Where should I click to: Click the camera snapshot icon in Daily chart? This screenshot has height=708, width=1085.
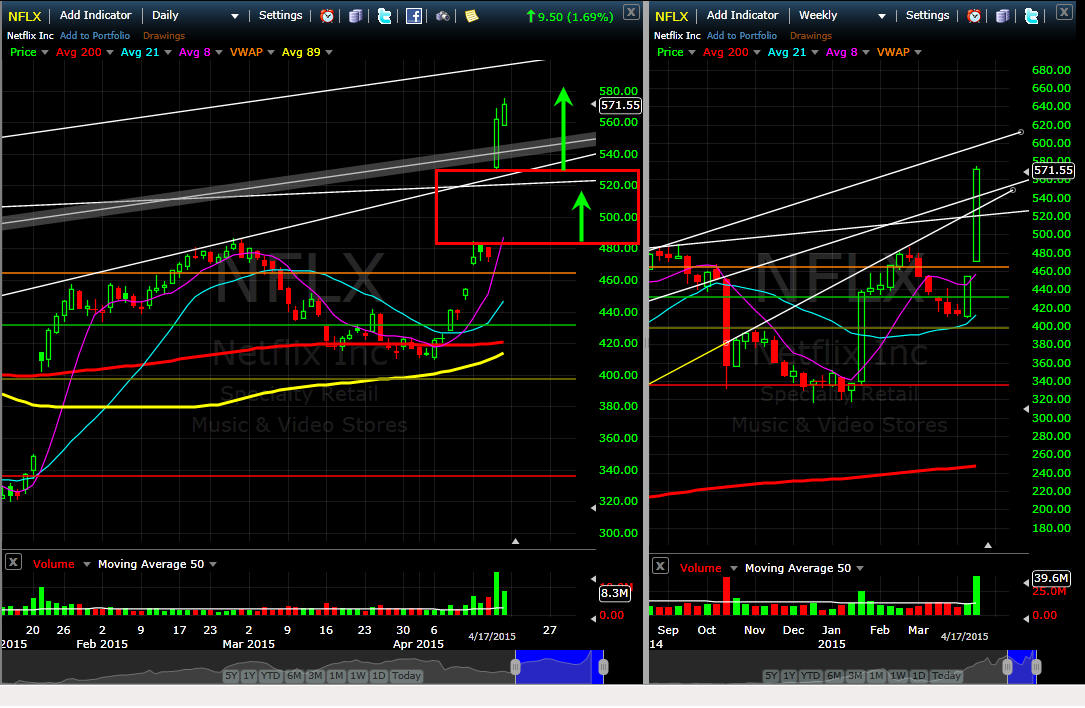click(443, 16)
